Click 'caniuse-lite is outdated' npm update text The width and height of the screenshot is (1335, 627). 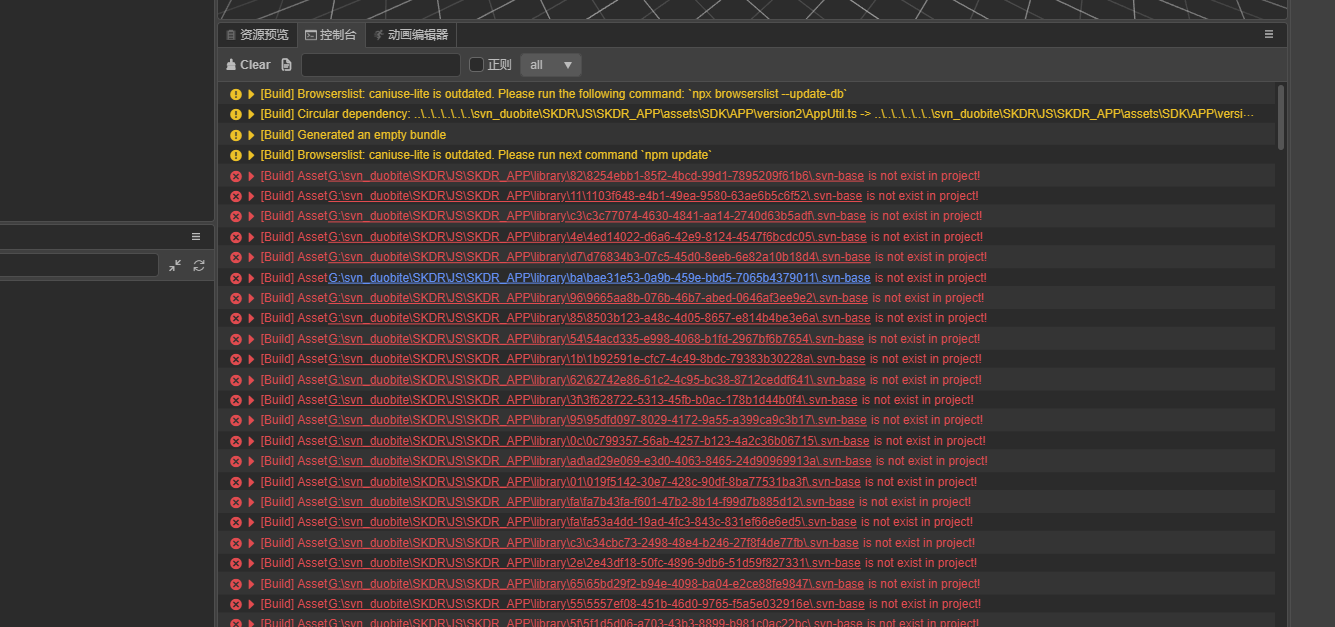486,155
